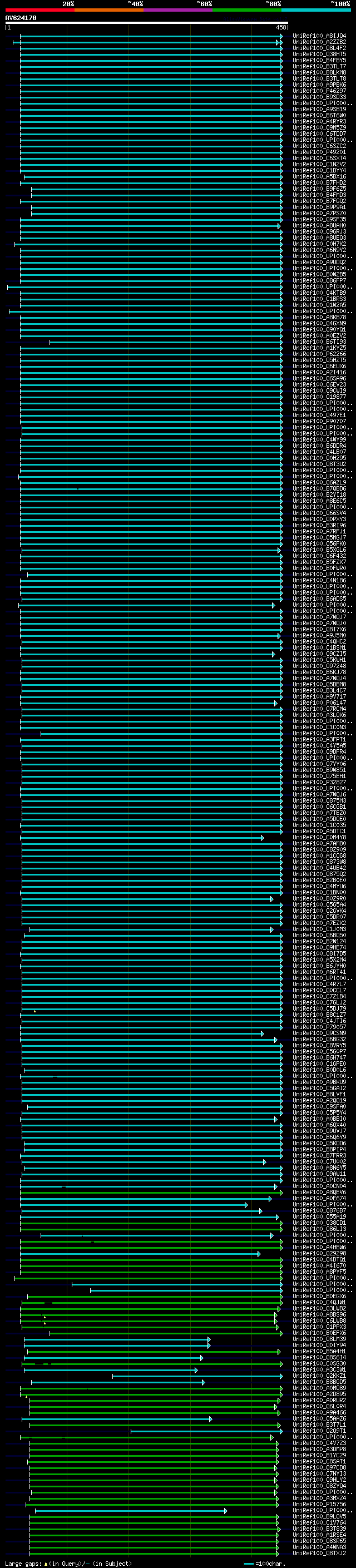
Task: Select hit label UniRef100_B9F6Z5
Action: 319,189
